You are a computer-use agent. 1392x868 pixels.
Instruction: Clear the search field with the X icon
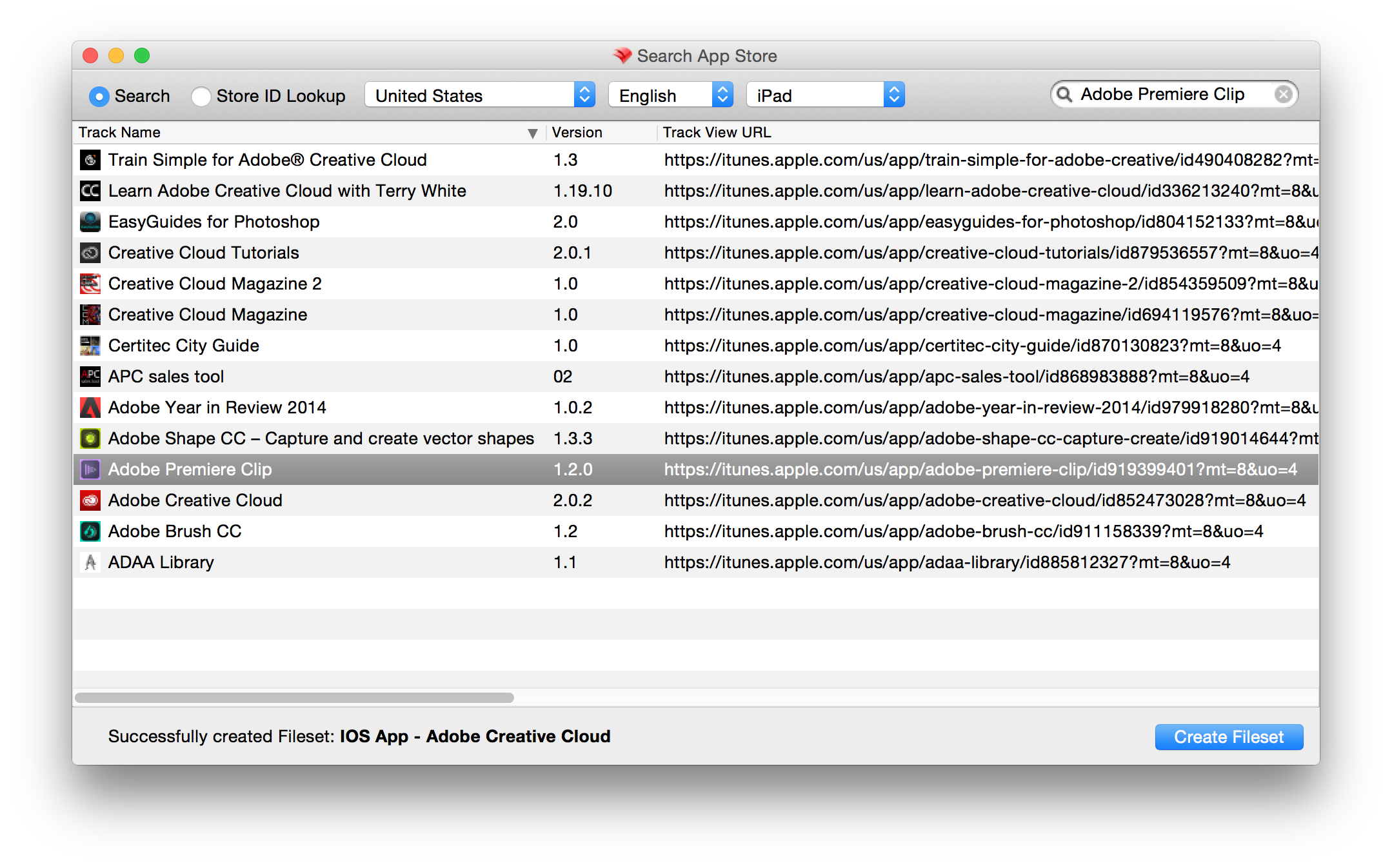tap(1284, 95)
